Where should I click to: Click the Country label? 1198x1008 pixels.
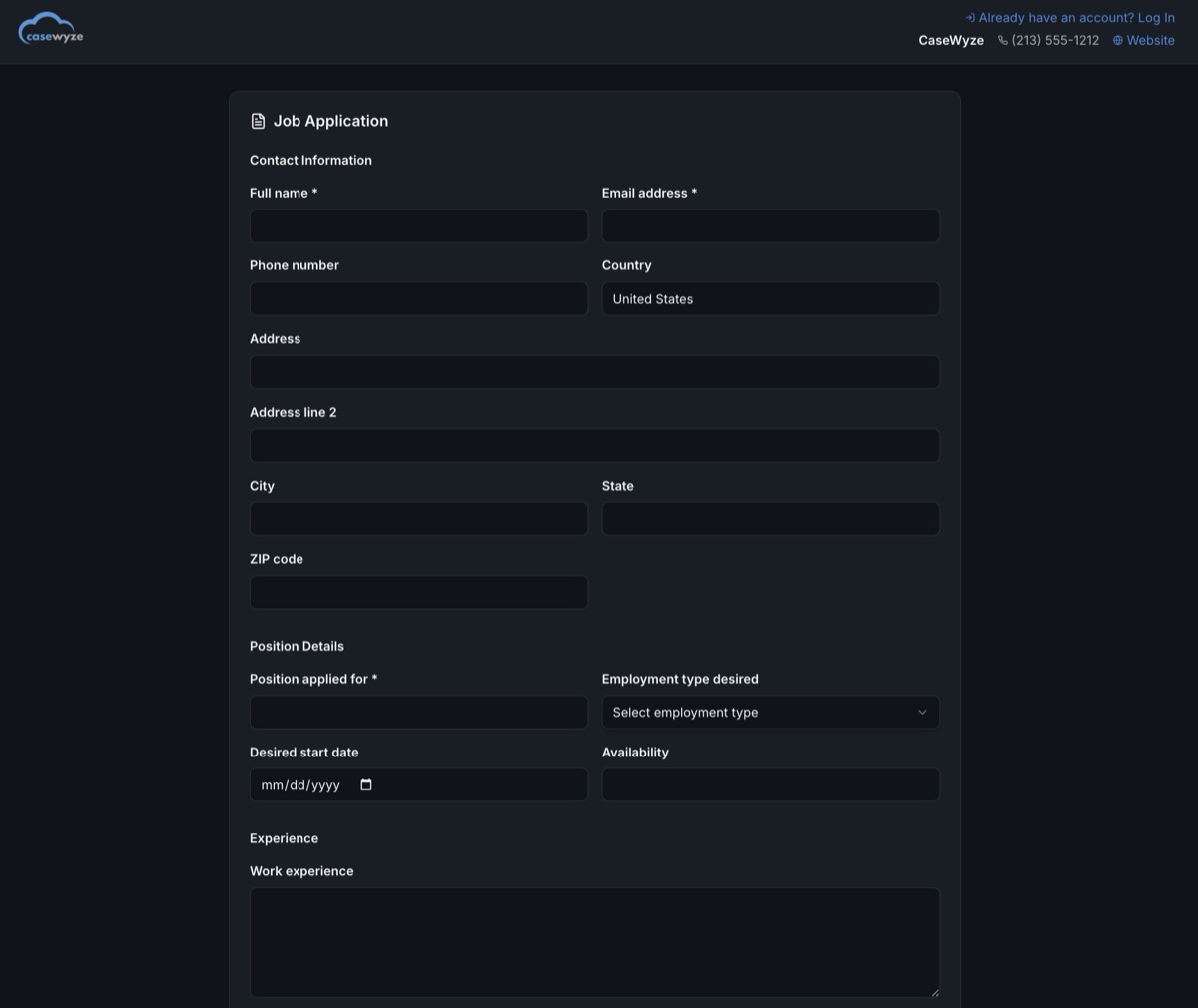[x=627, y=265]
